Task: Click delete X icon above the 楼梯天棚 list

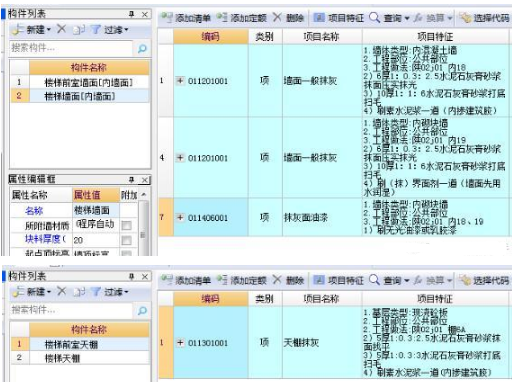Action: (x=61, y=291)
